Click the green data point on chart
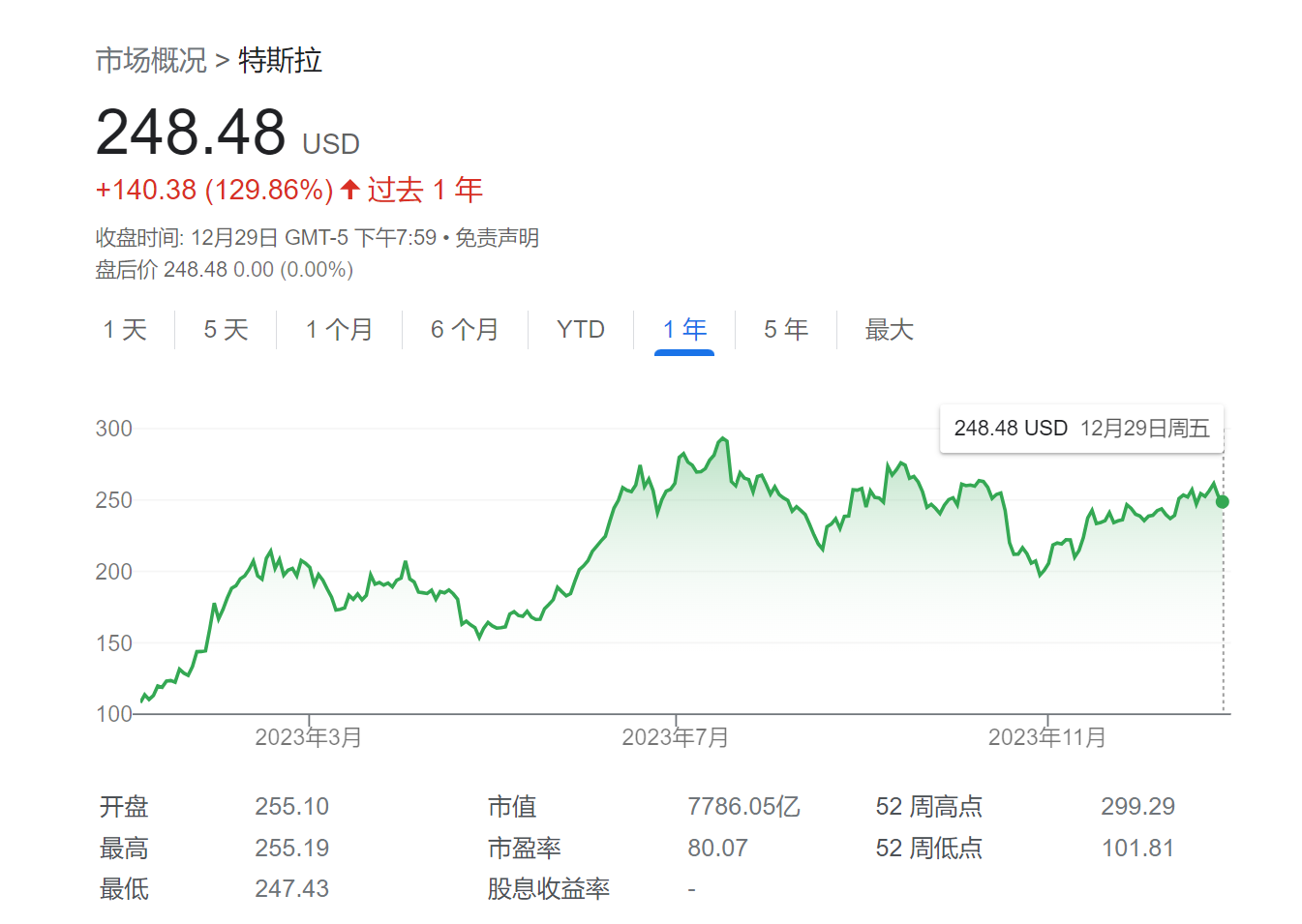Image resolution: width=1302 pixels, height=924 pixels. pos(1223,501)
